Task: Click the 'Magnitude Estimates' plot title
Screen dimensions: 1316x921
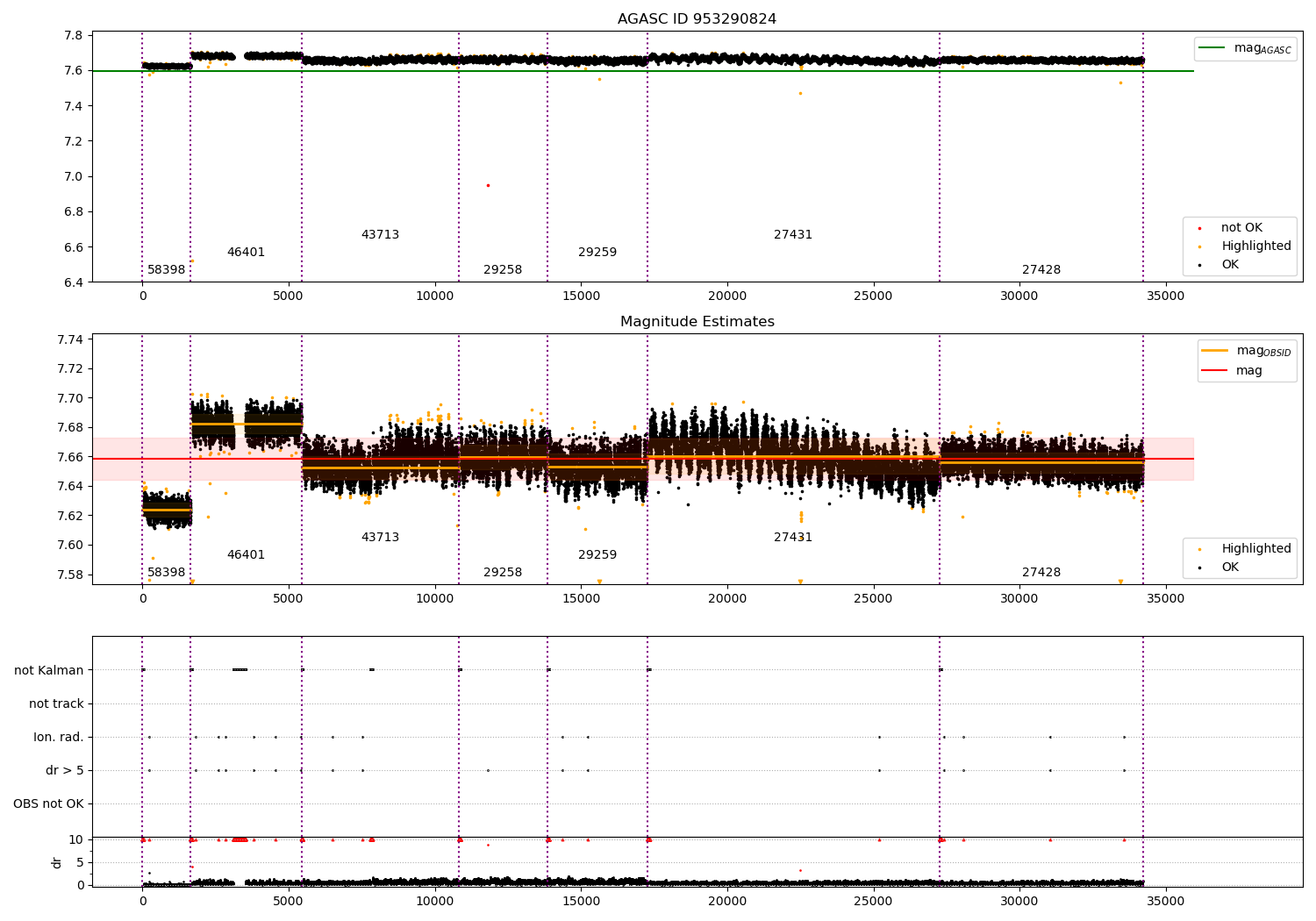Action: click(x=697, y=322)
